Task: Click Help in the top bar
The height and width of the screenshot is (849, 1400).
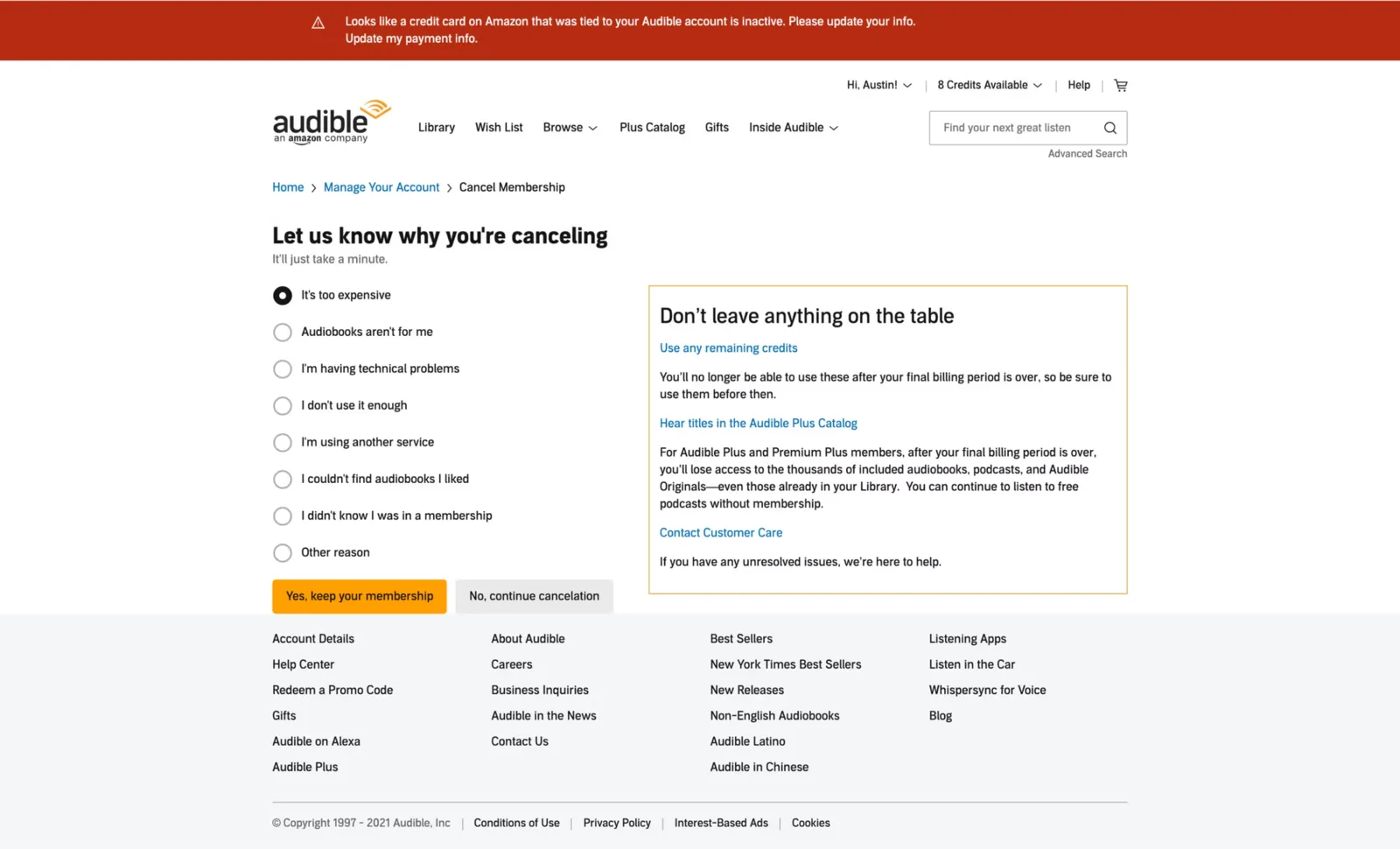Action: (1079, 85)
